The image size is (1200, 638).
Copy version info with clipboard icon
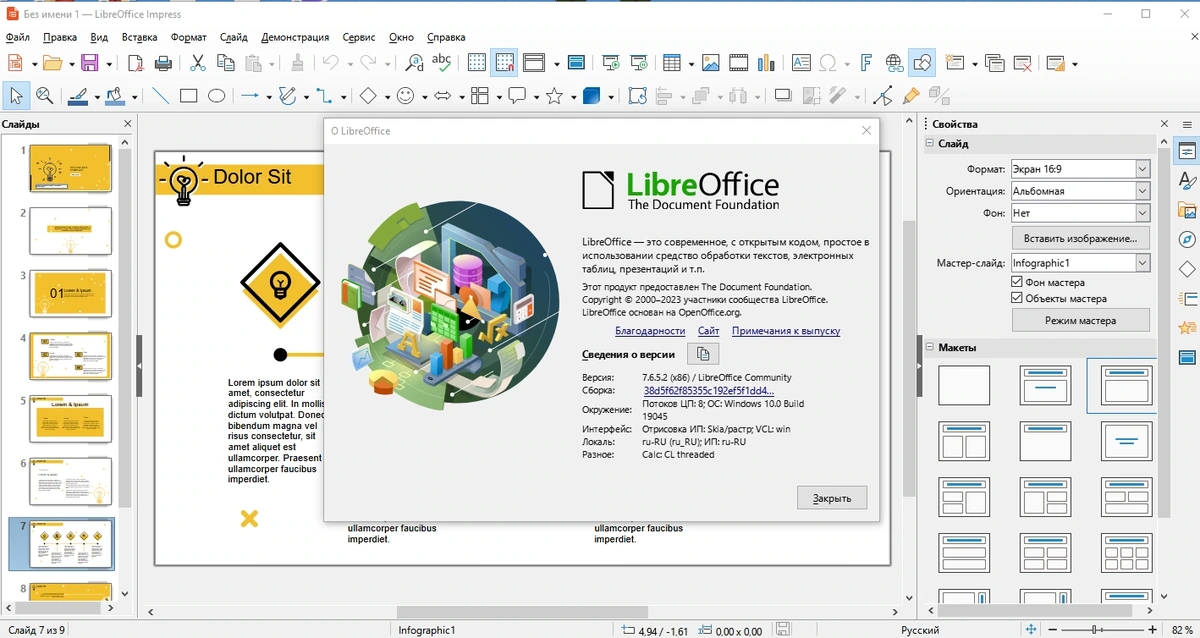point(703,354)
